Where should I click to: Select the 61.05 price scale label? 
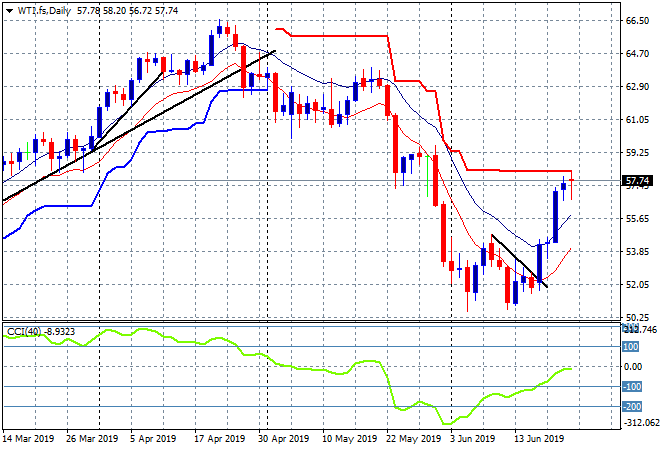tap(637, 120)
